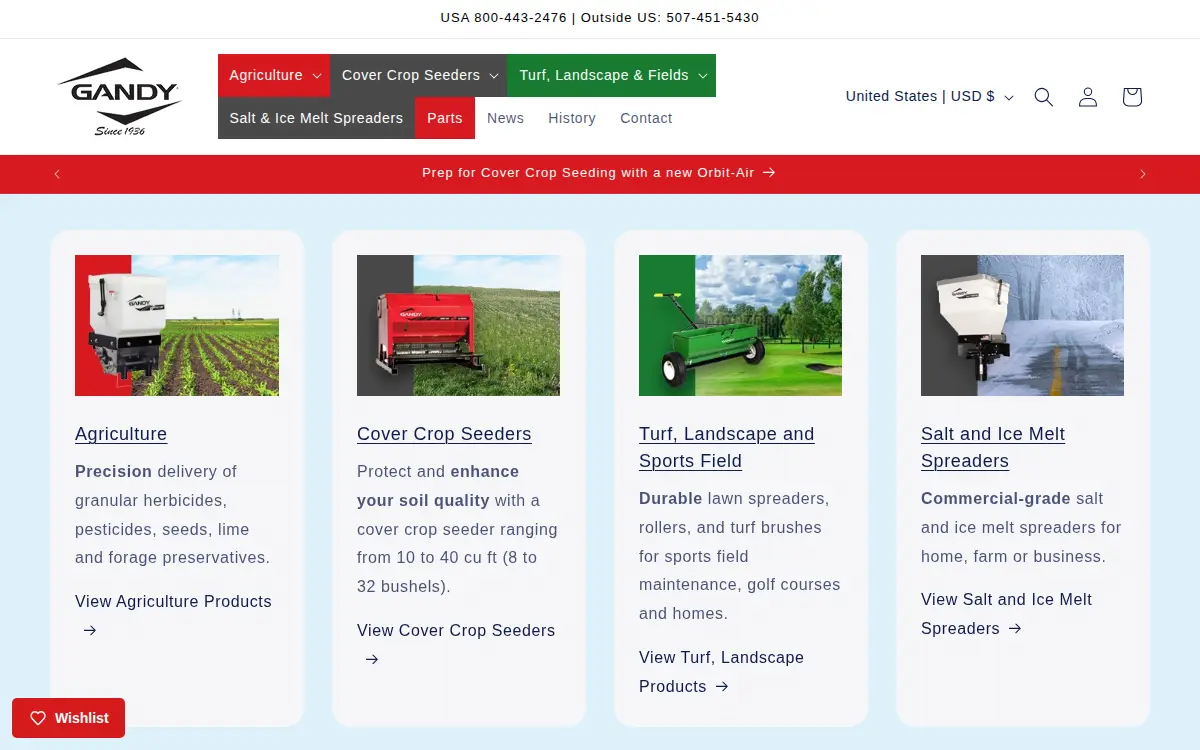Screen dimensions: 1200x750
Task: Click View Cover Crop Seeders link
Action: [456, 644]
